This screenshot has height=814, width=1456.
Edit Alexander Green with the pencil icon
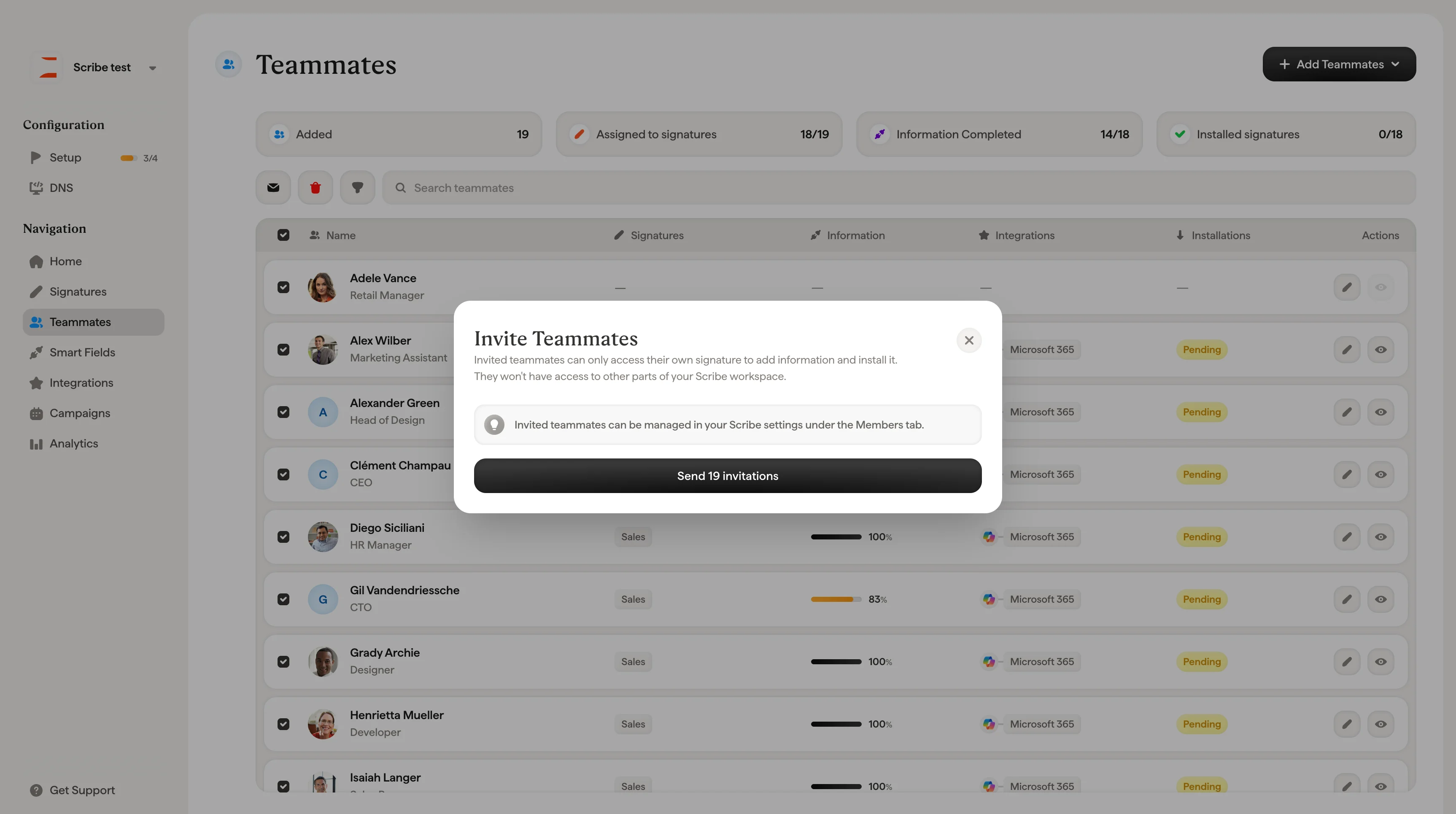(1347, 412)
